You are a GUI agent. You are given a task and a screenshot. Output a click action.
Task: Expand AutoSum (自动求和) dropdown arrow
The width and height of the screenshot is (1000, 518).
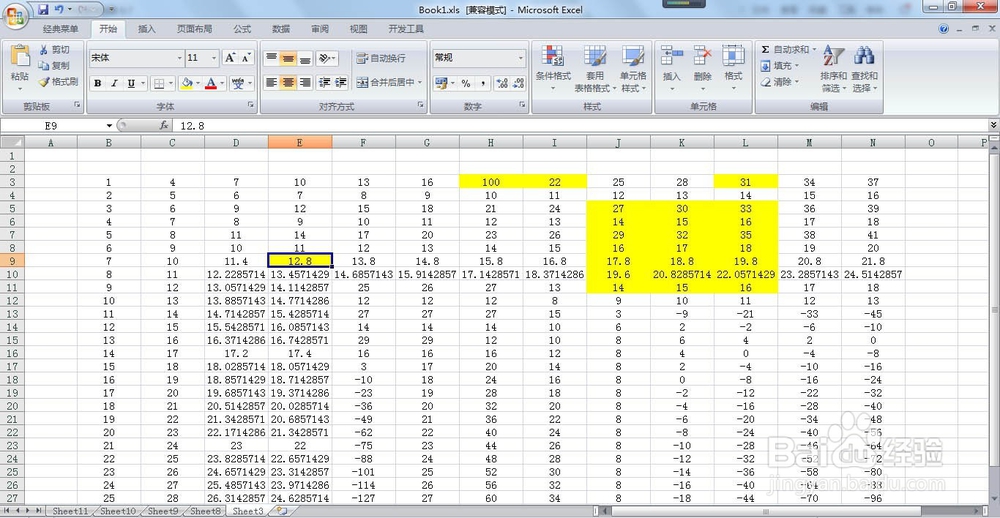(x=814, y=49)
